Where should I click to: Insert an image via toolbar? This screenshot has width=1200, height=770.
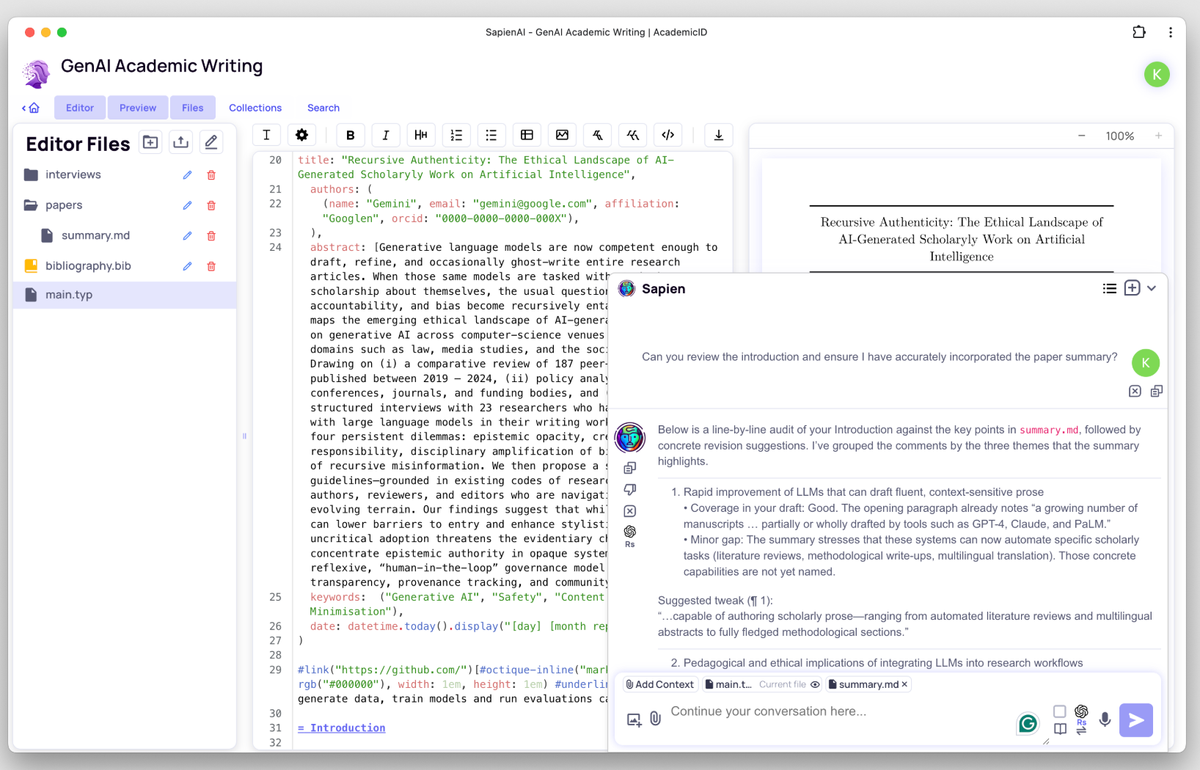(x=562, y=135)
